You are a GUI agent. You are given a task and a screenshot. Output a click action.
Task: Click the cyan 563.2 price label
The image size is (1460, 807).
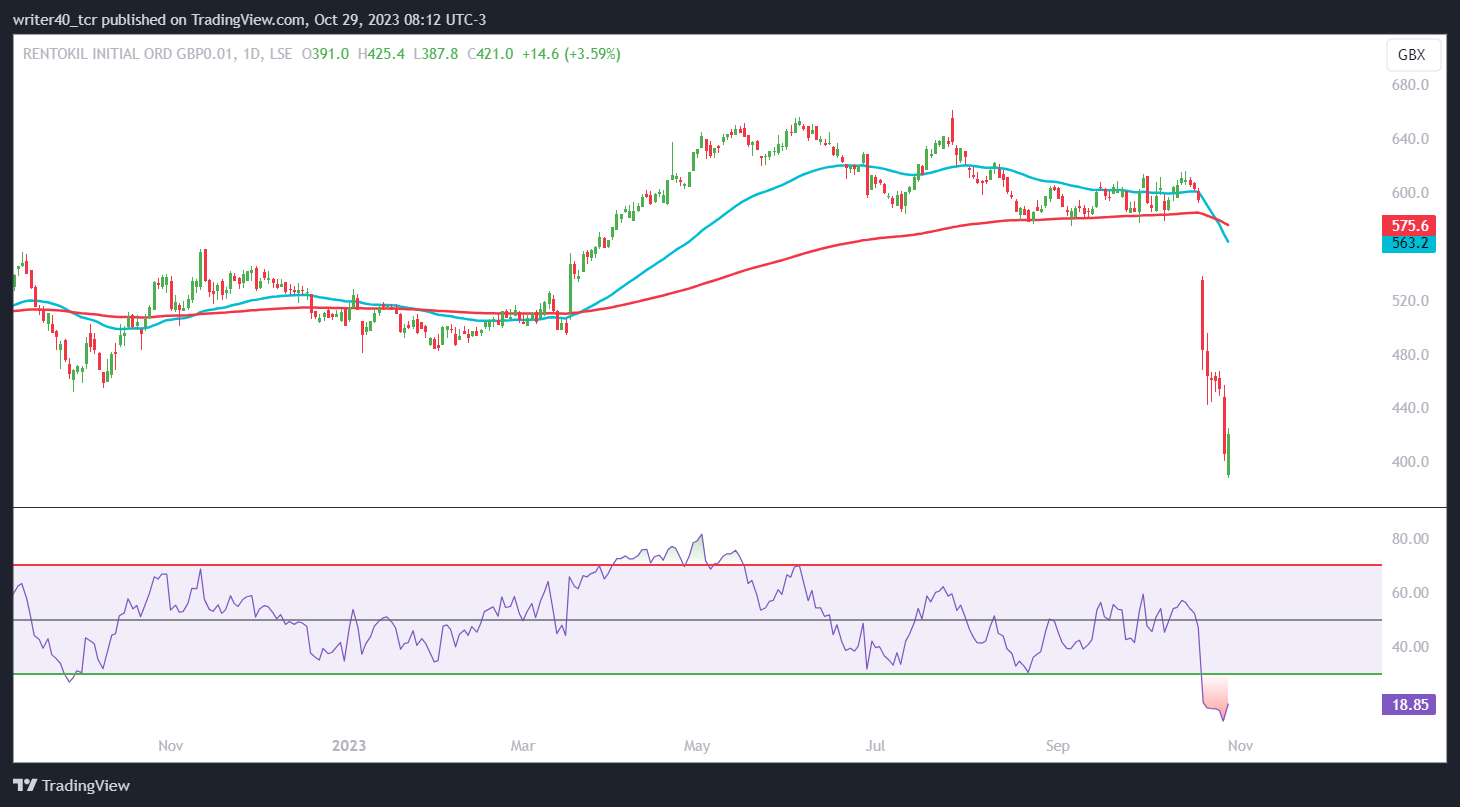coord(1408,243)
